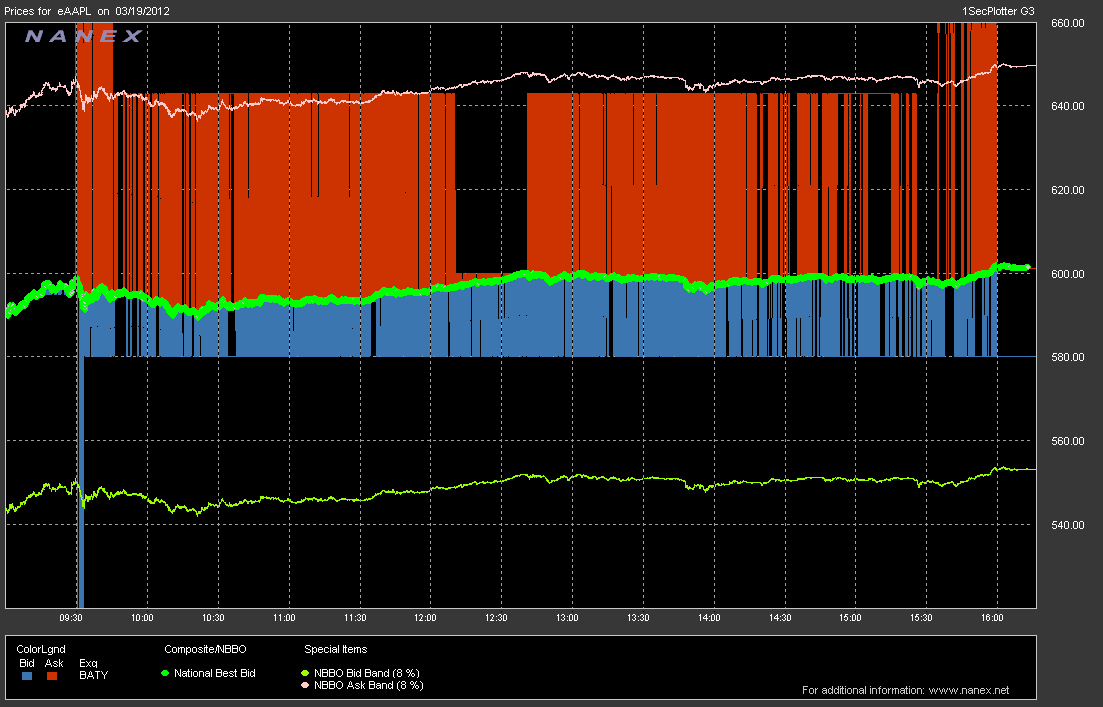This screenshot has height=707, width=1103.
Task: Open the www.nanex.net additional information link
Action: click(969, 691)
